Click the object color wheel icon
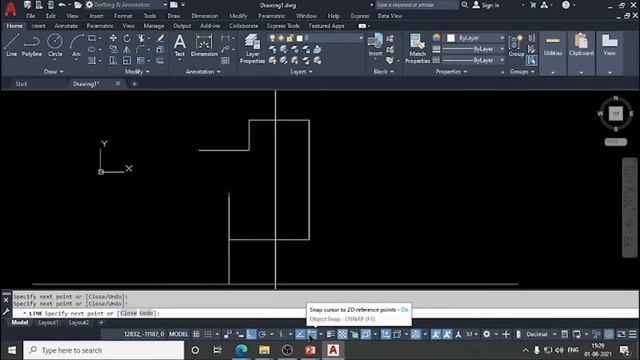This screenshot has width=640, height=360. click(436, 38)
